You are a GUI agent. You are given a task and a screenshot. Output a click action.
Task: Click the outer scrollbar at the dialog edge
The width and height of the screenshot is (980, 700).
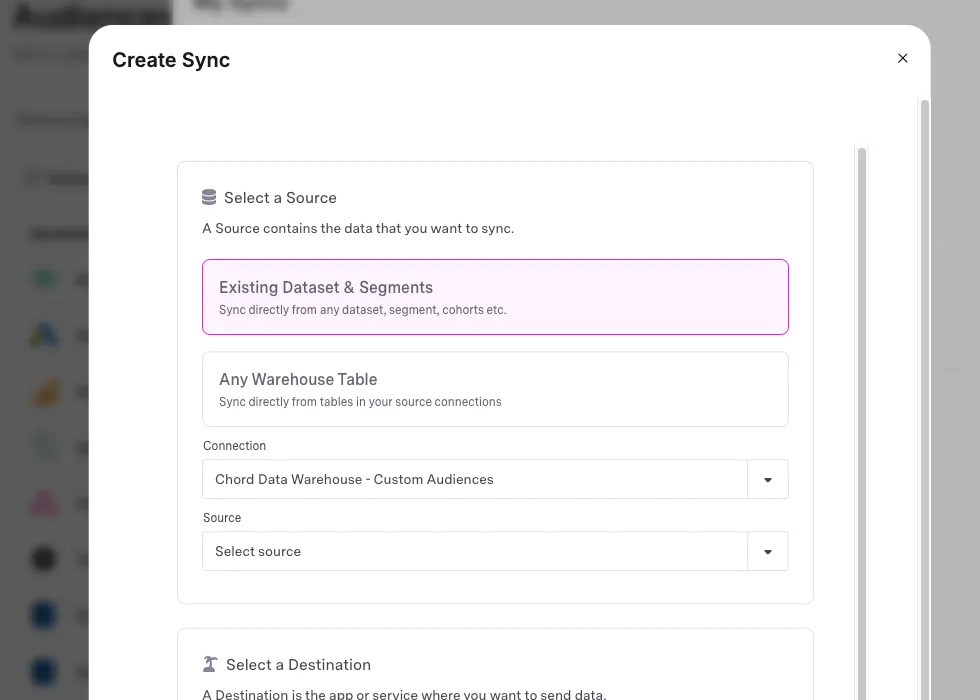point(925,399)
